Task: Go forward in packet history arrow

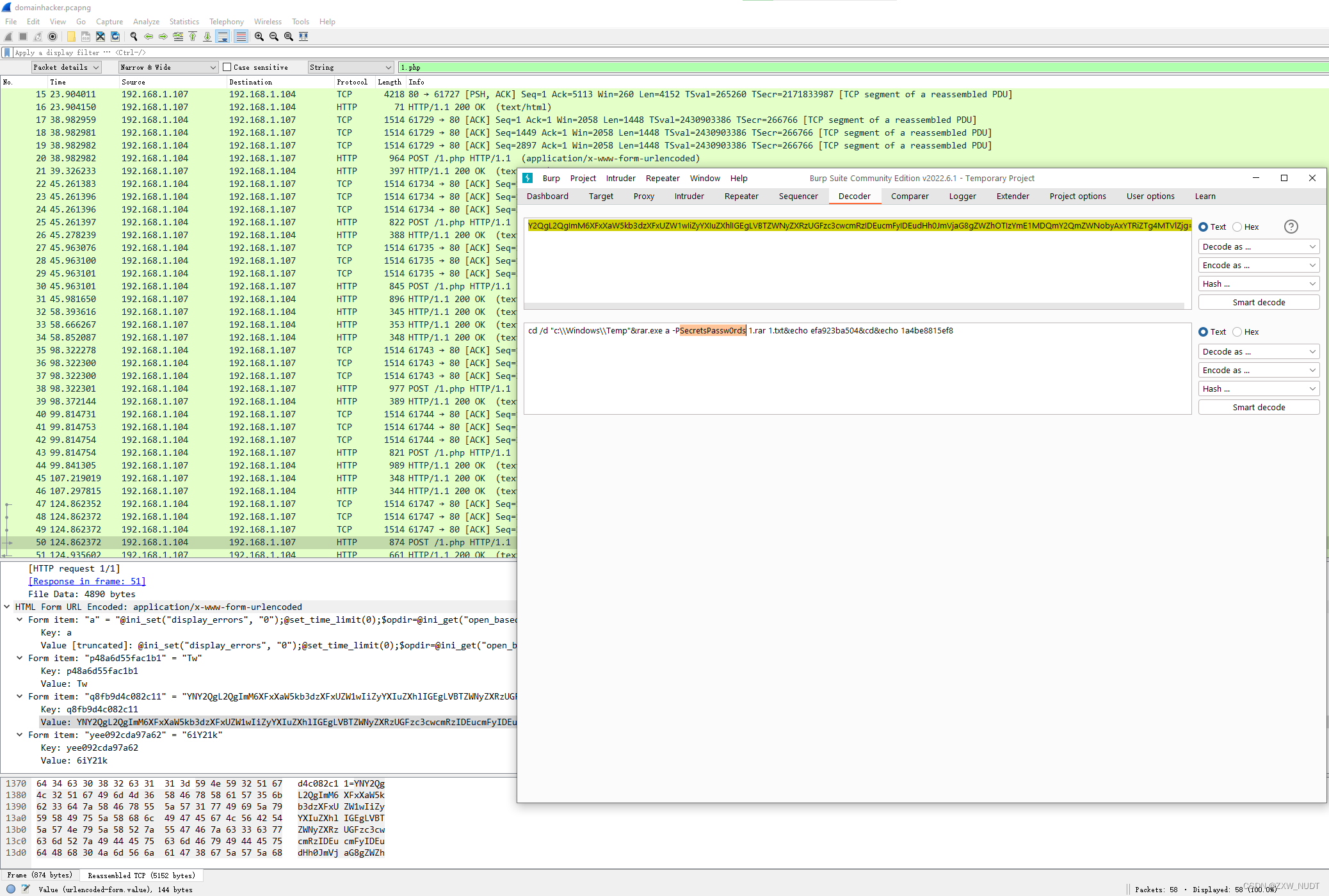Action: tap(163, 36)
